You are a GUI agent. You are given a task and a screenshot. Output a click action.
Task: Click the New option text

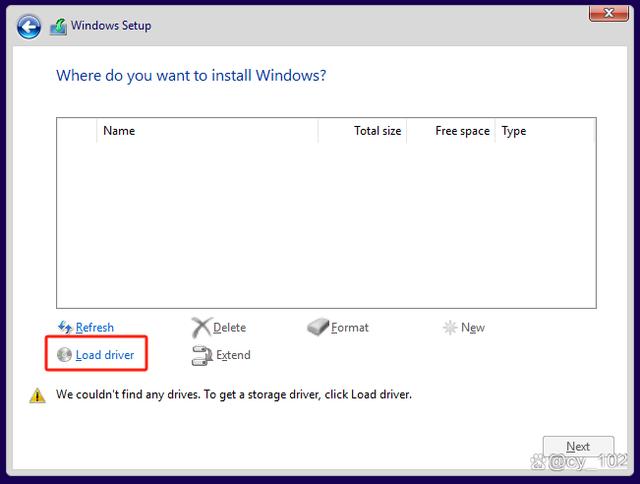click(473, 328)
